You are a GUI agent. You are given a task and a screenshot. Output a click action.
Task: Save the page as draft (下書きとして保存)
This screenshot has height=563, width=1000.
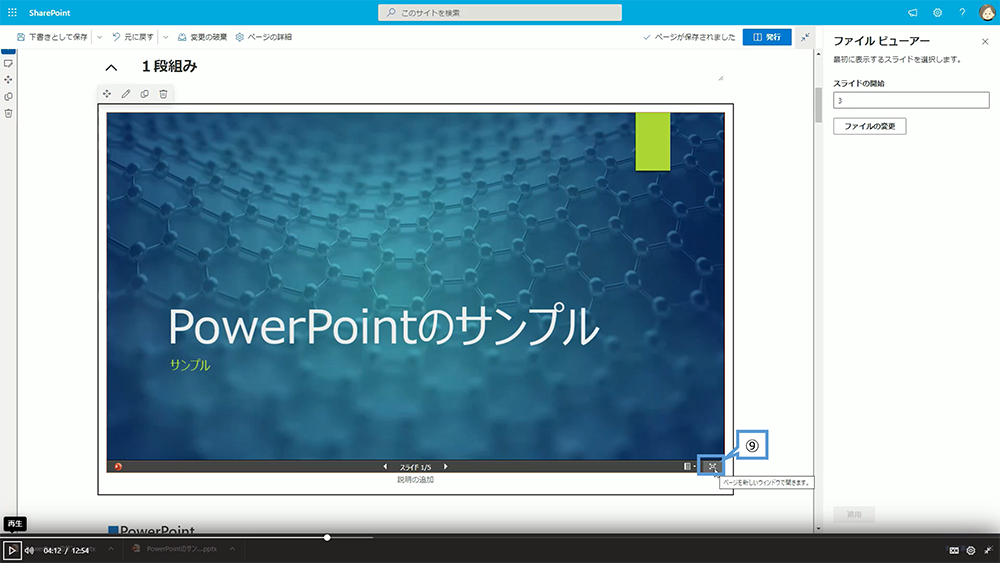pyautogui.click(x=52, y=37)
